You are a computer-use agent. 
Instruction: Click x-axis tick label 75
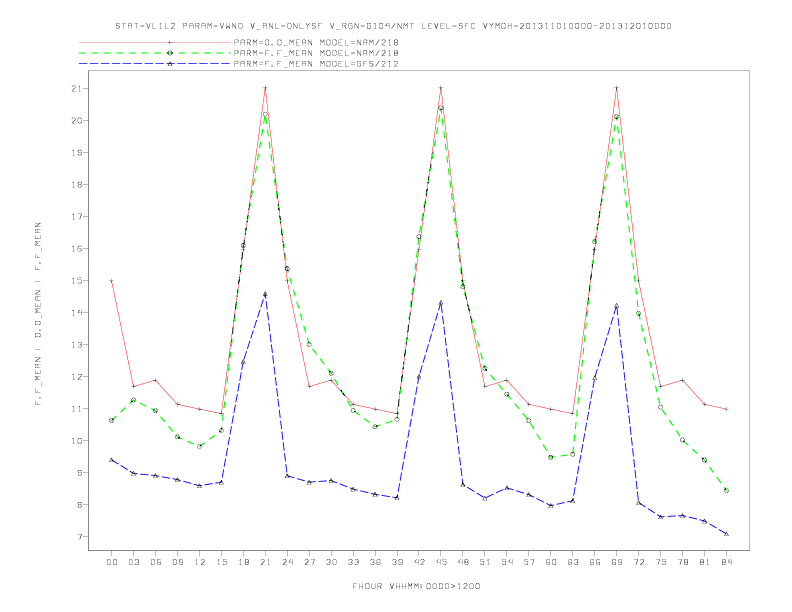(661, 562)
